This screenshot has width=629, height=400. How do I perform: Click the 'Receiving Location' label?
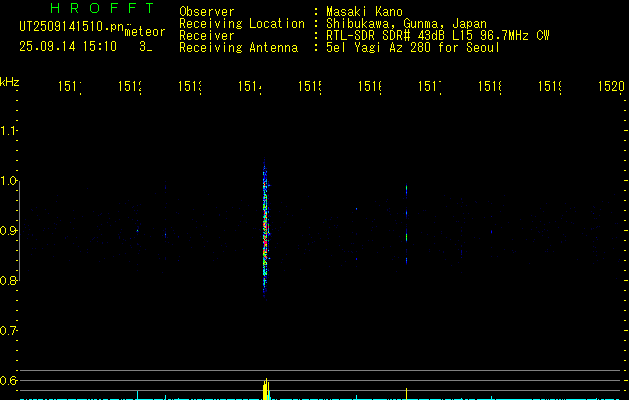[242, 24]
